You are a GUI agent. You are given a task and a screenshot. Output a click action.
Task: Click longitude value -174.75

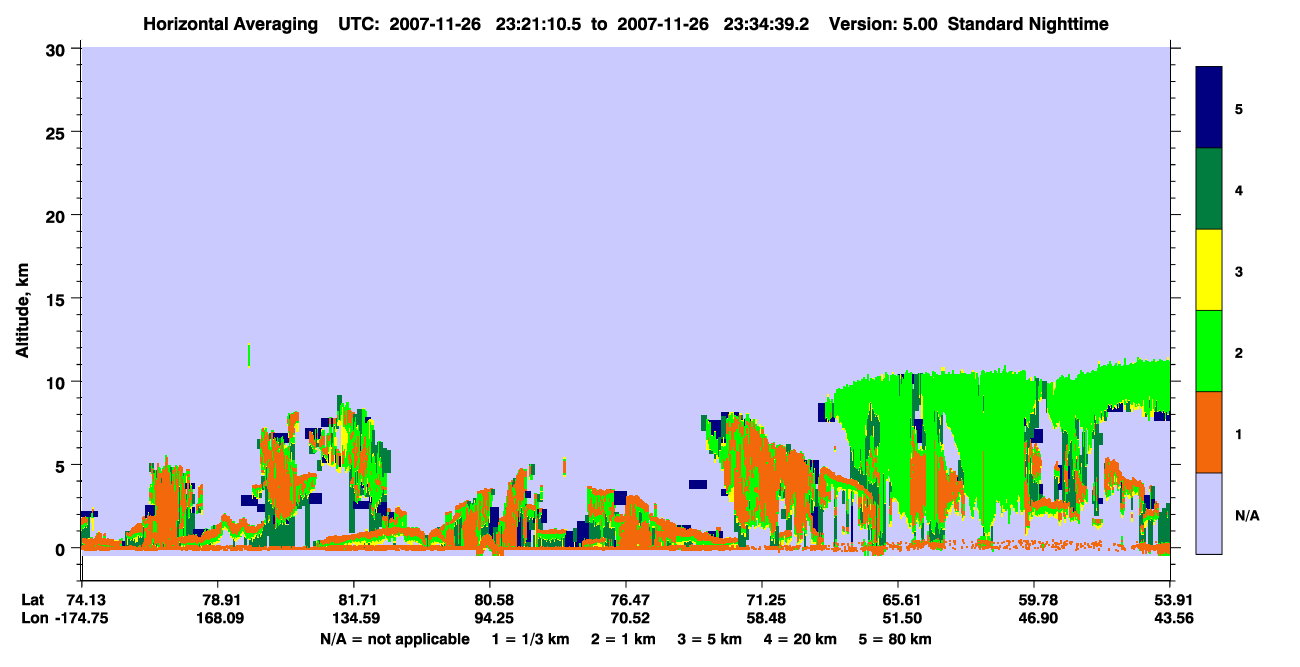coord(82,618)
